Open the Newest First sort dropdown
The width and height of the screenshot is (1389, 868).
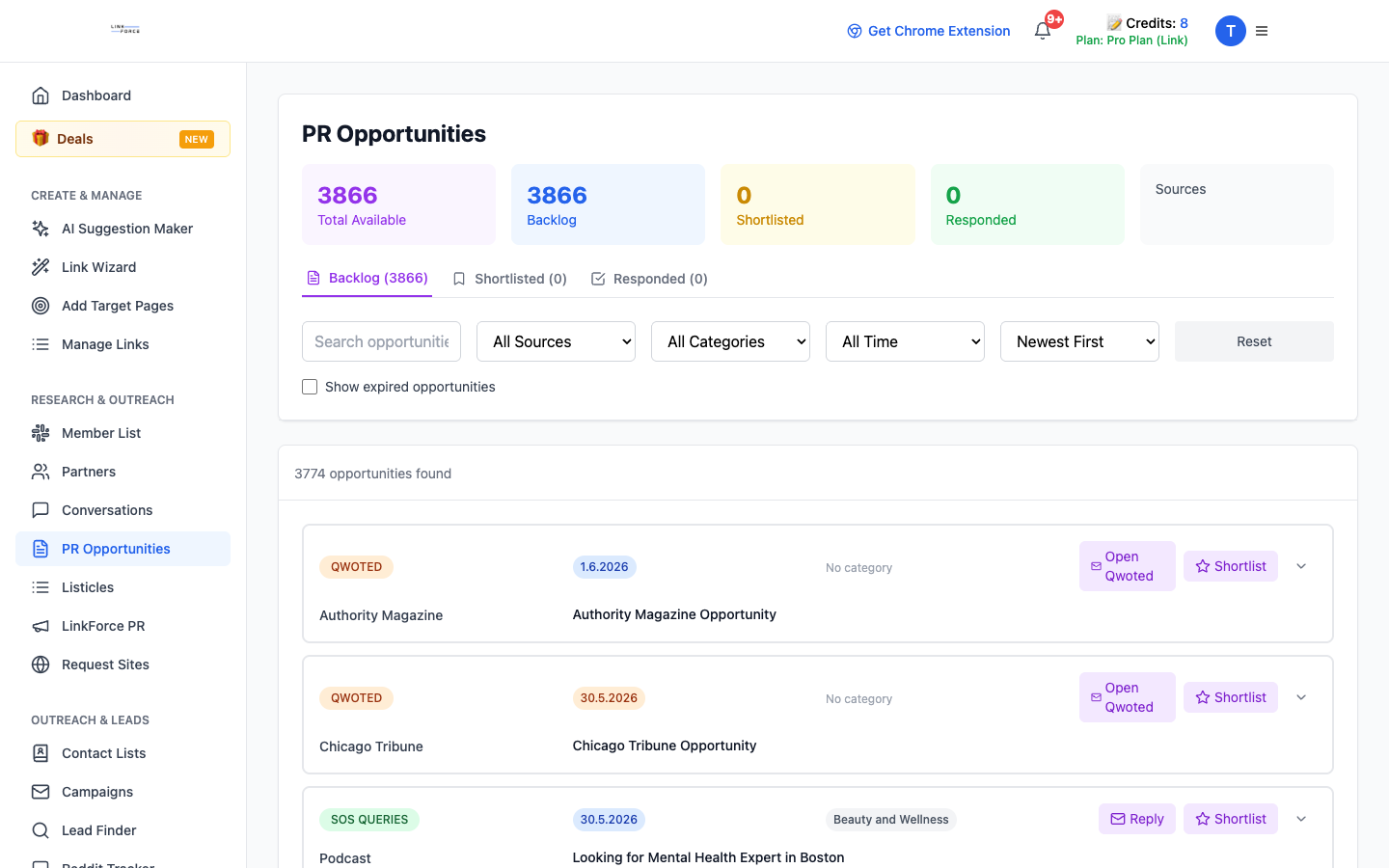pyautogui.click(x=1079, y=341)
